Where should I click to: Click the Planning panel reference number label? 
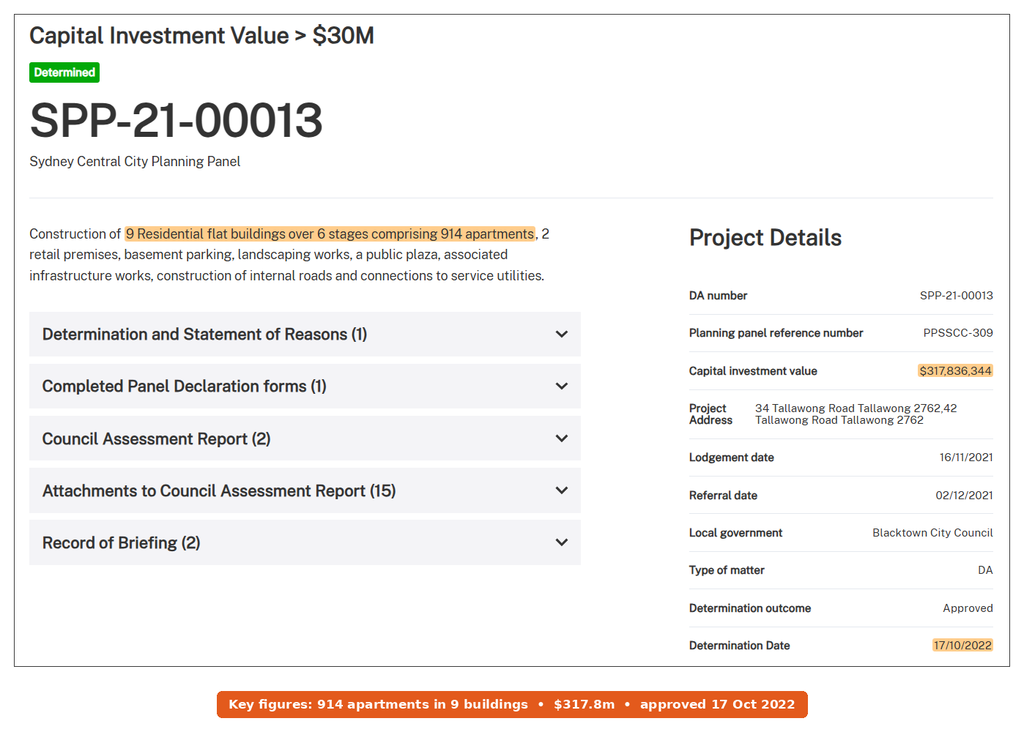pos(776,333)
